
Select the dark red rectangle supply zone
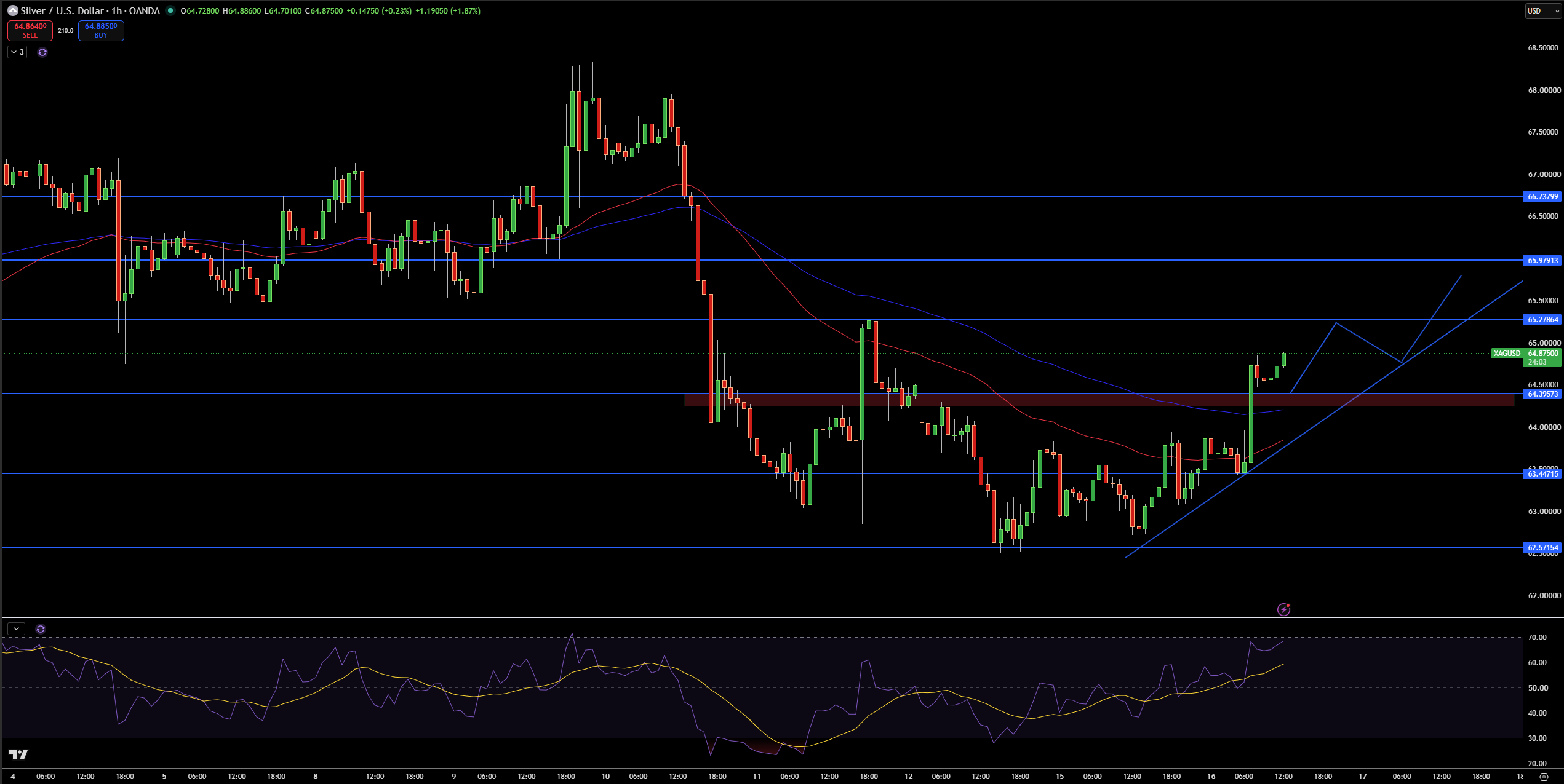coord(1099,400)
